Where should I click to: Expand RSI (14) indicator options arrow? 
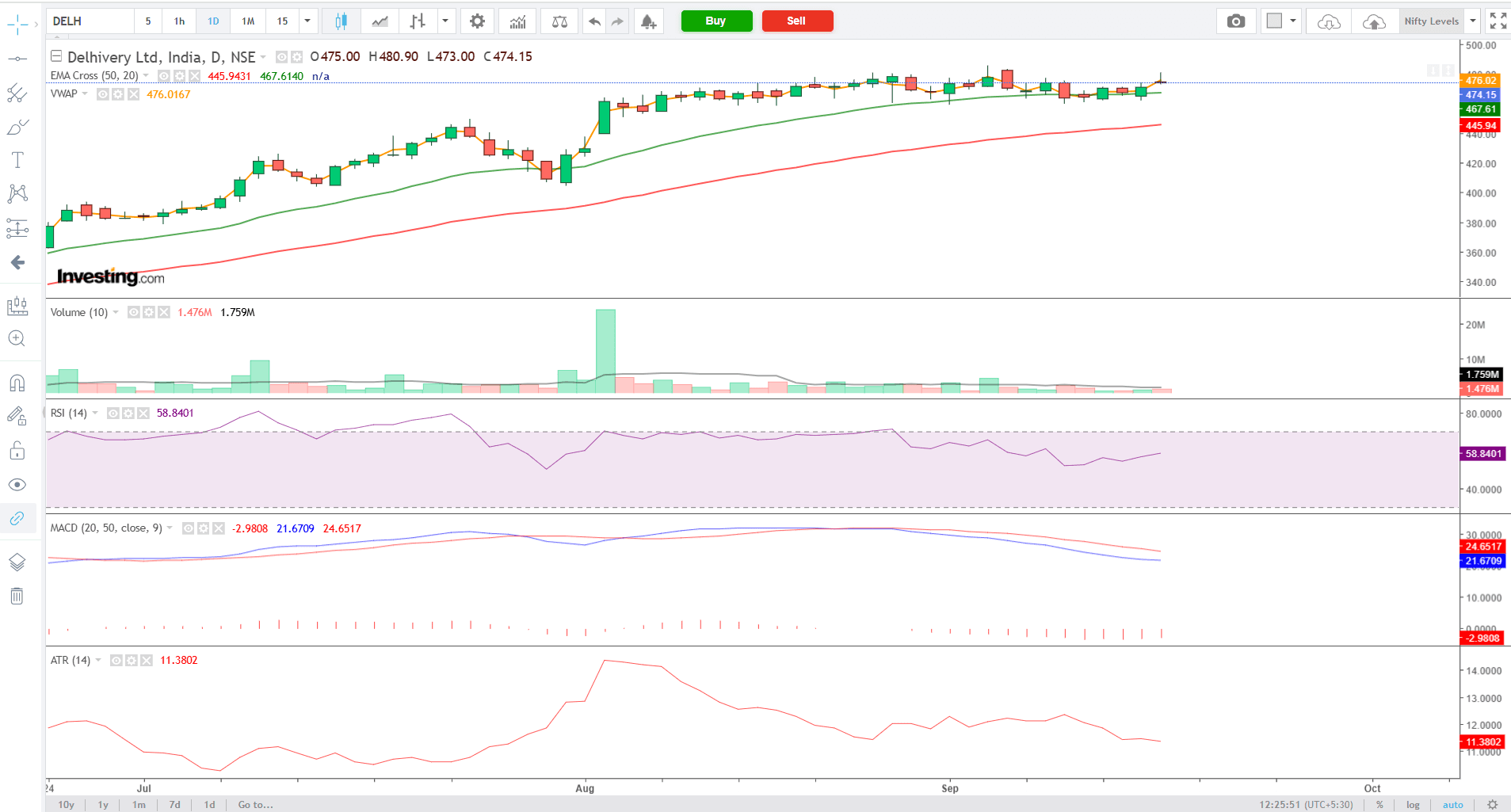(x=95, y=414)
